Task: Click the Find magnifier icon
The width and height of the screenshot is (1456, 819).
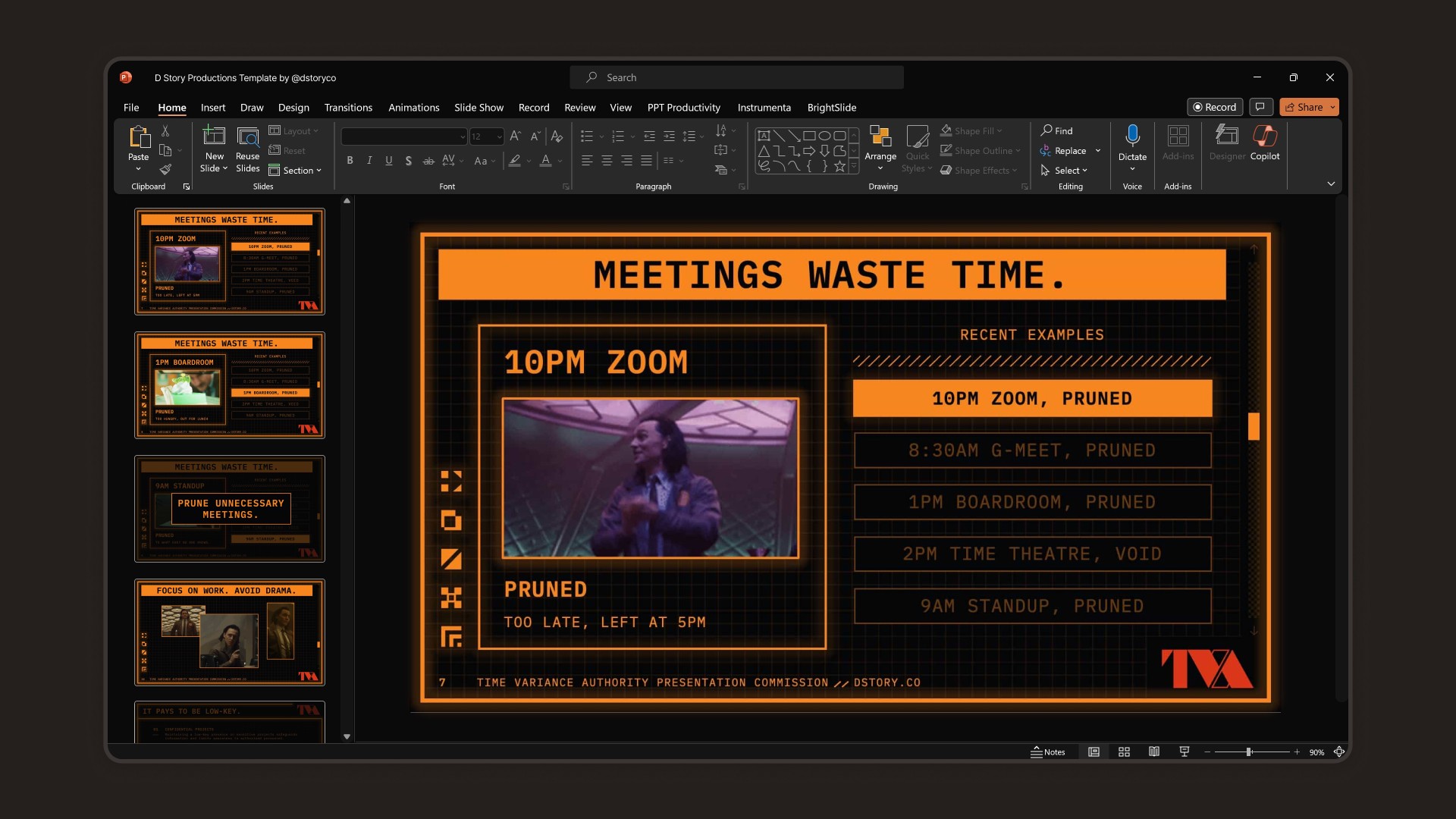Action: coord(1046,130)
